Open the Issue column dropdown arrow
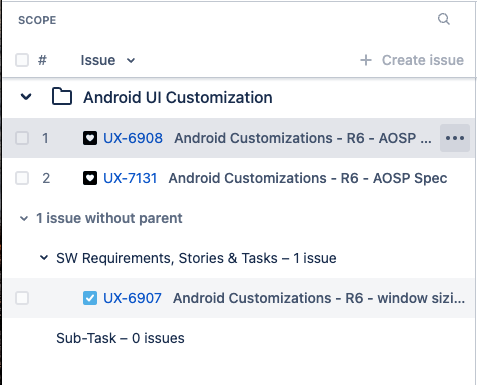 131,61
